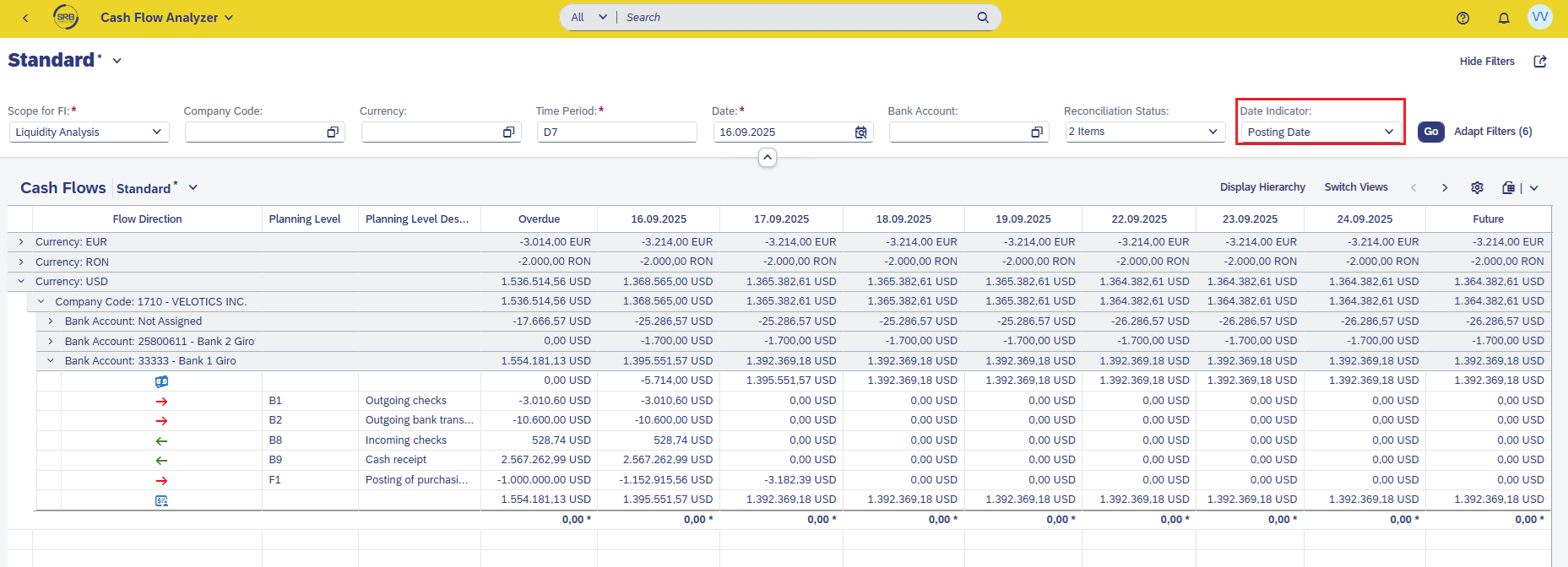Expand Bank Account: Not Assigned row

click(x=51, y=321)
